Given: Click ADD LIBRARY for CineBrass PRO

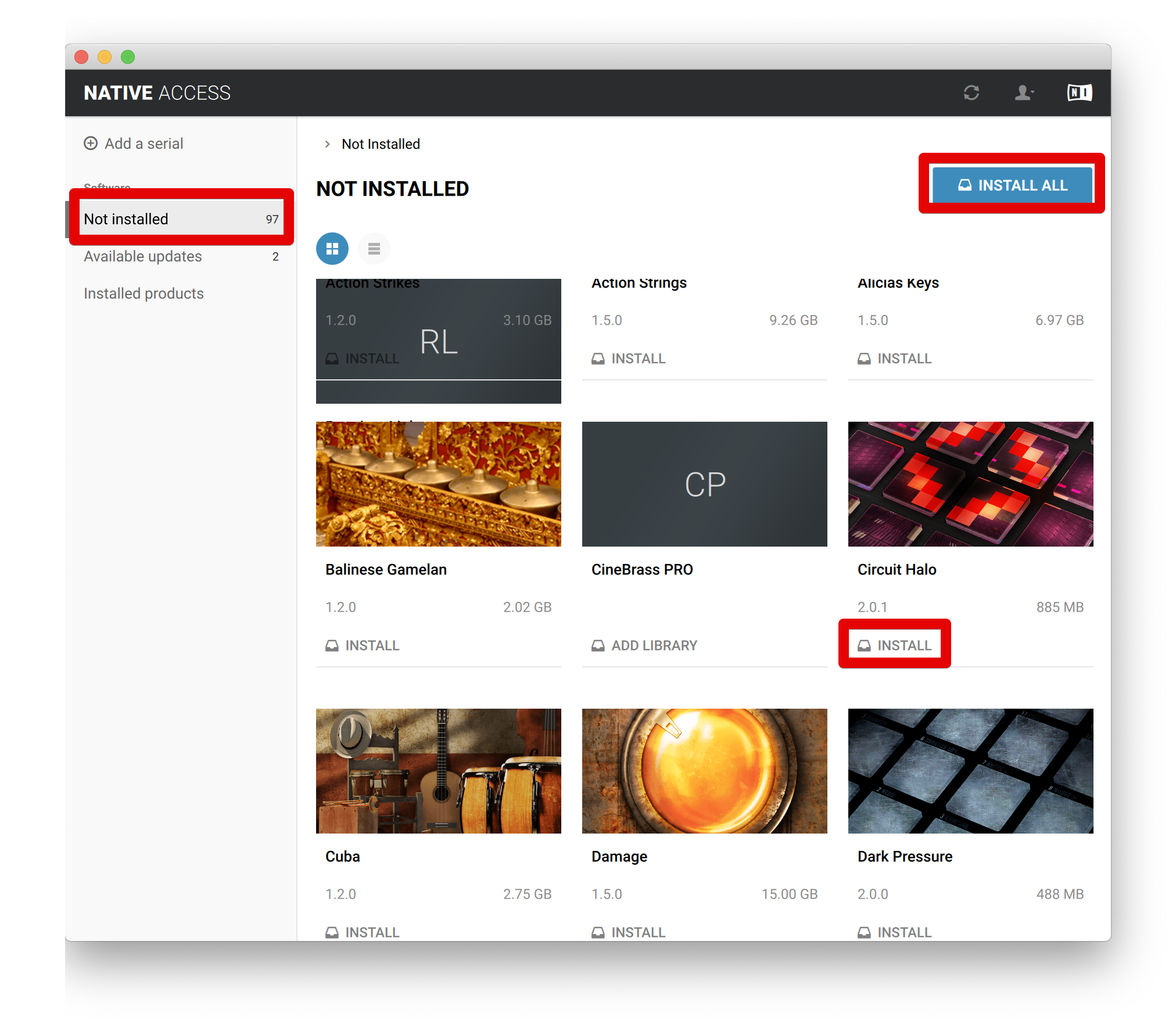Looking at the screenshot, I should pyautogui.click(x=644, y=645).
